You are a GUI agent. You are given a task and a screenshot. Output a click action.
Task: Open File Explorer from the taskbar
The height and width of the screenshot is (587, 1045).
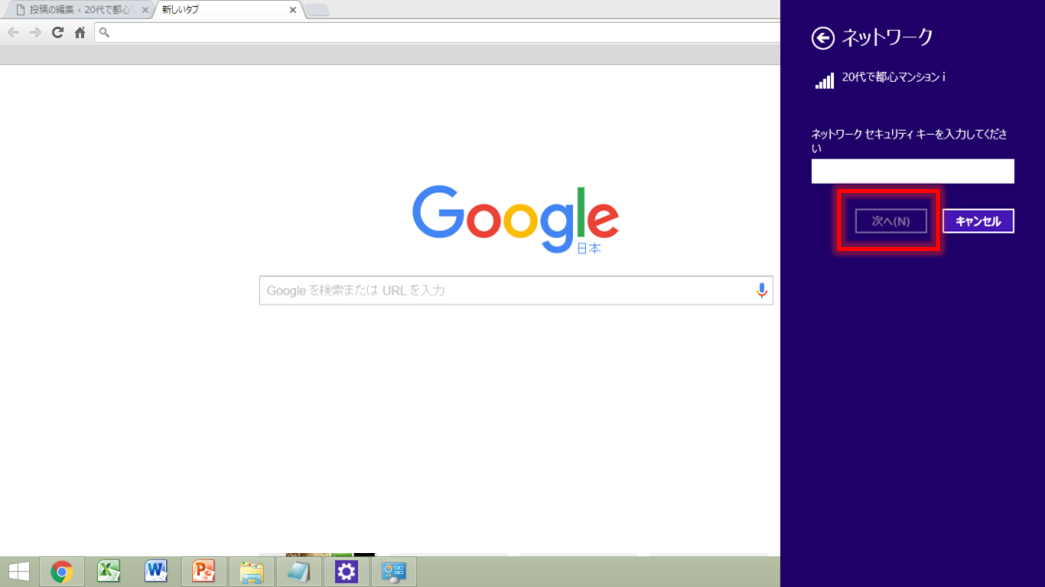click(251, 571)
